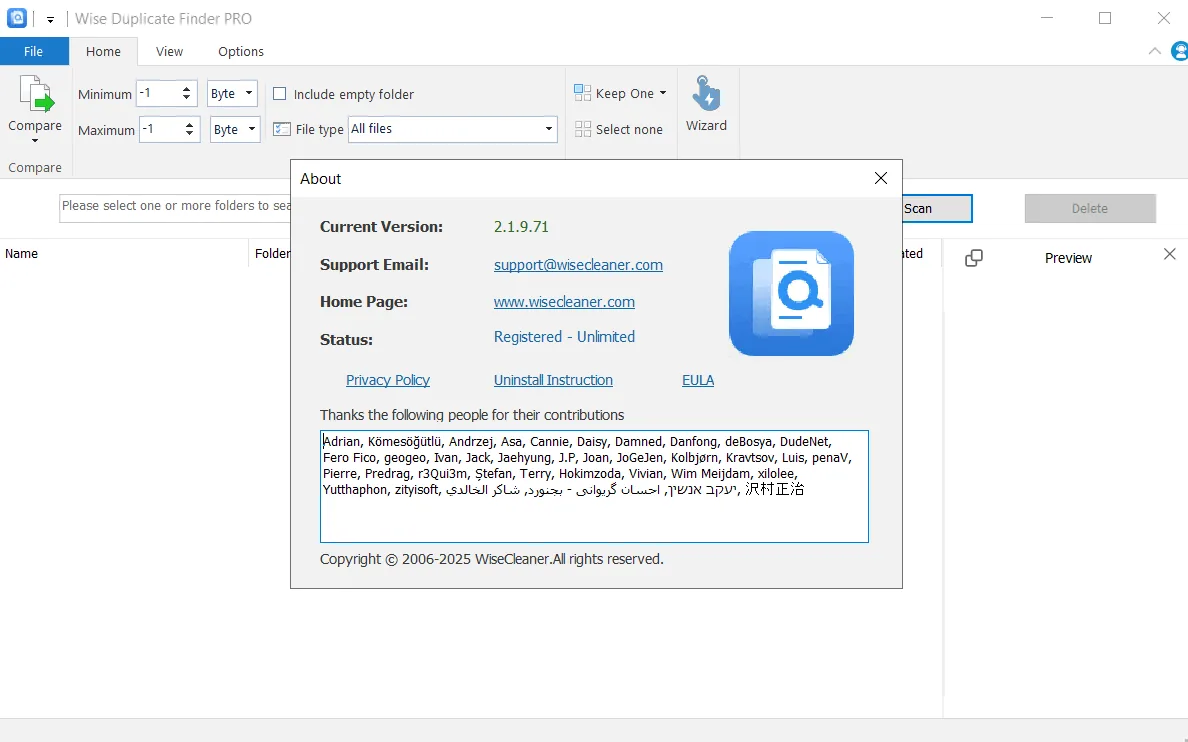Expand the Compare dropdown arrow
This screenshot has width=1188, height=742.
tap(35, 142)
